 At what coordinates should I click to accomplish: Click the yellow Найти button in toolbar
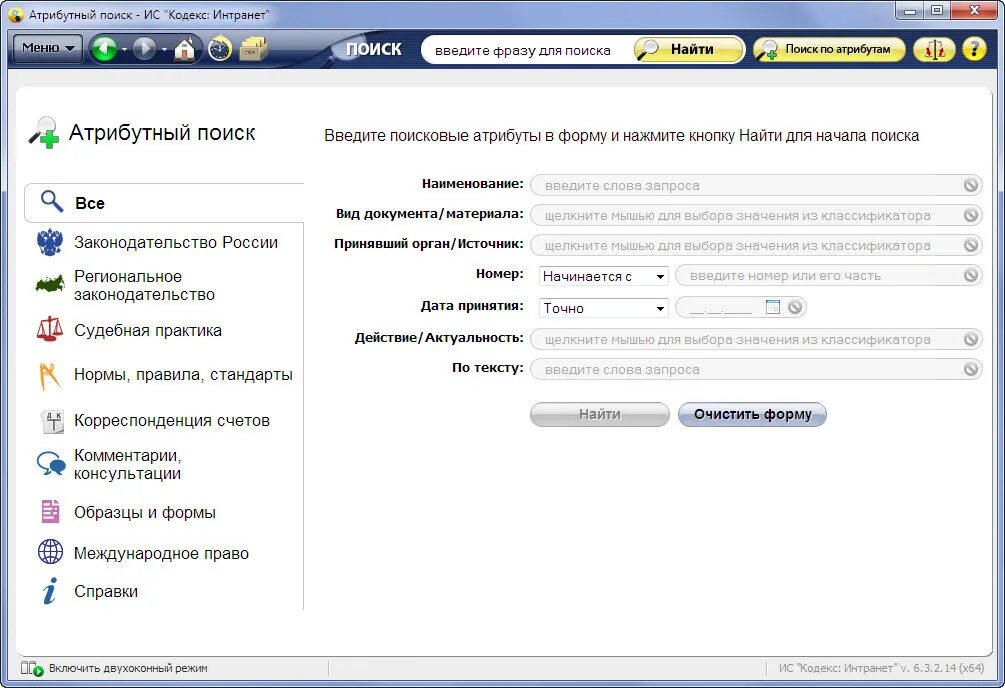tap(689, 49)
